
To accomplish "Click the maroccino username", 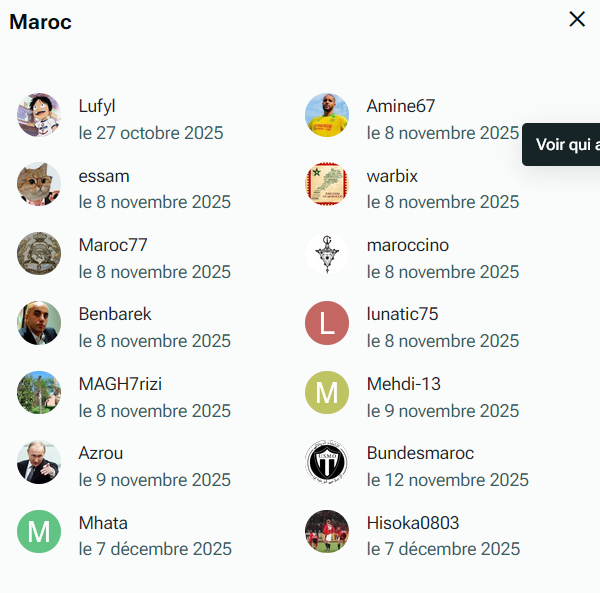I will coord(407,245).
